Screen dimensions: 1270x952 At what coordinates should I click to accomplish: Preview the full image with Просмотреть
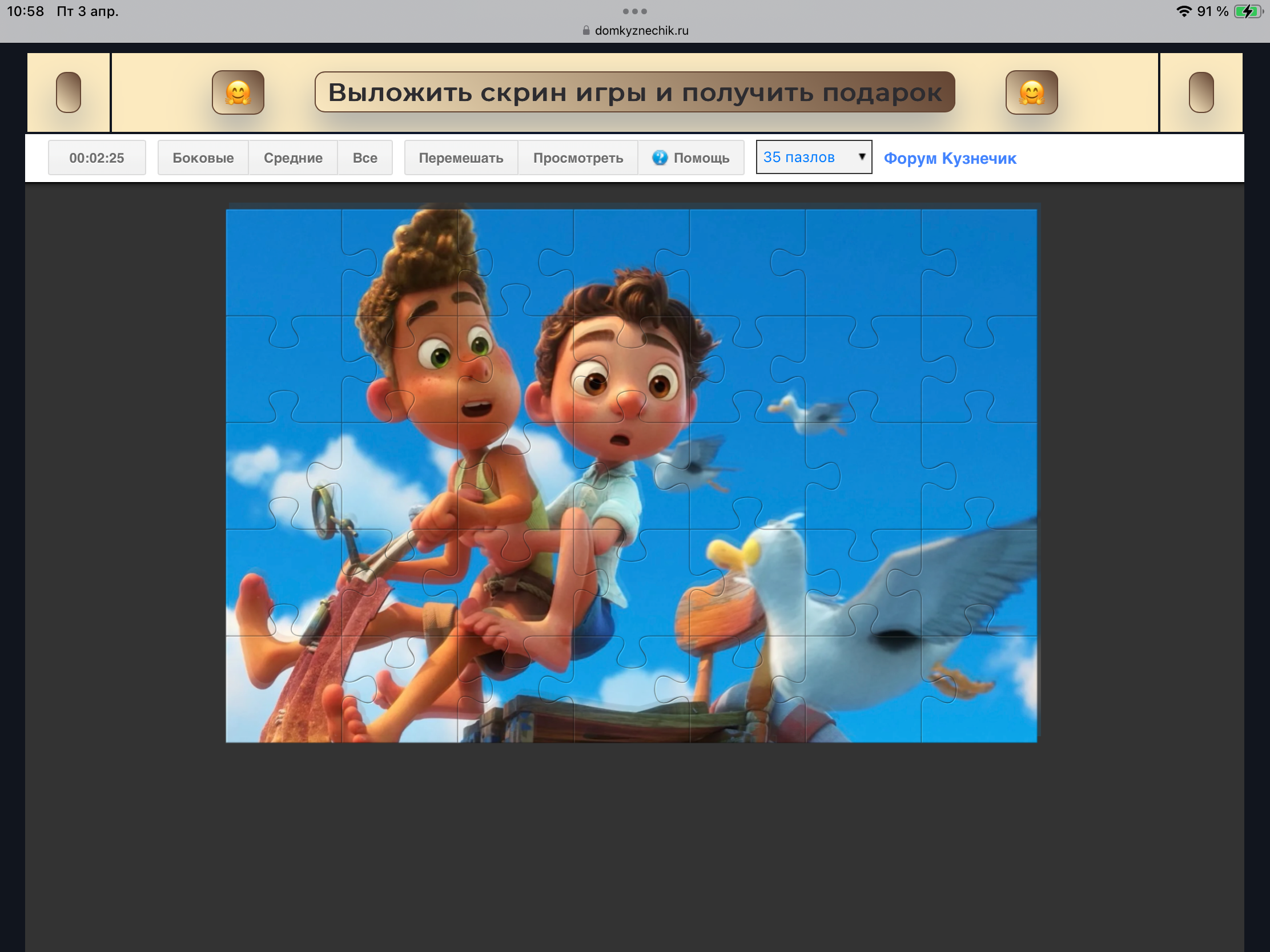coord(577,158)
